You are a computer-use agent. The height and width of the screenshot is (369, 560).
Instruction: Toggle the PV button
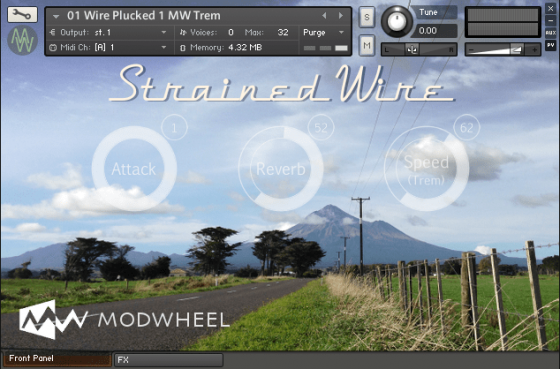[551, 45]
